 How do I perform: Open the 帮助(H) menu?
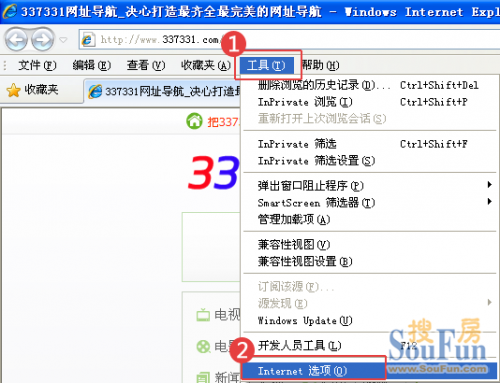click(x=320, y=65)
